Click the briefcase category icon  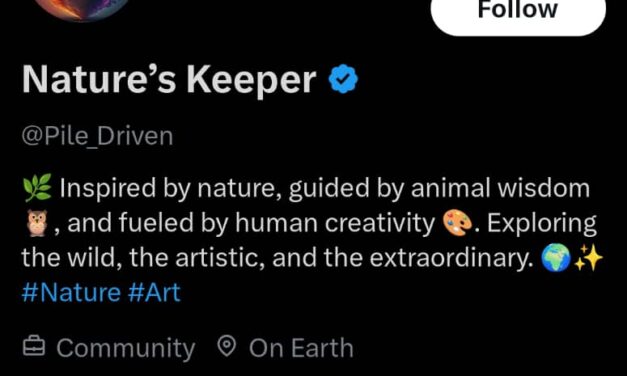coord(33,347)
